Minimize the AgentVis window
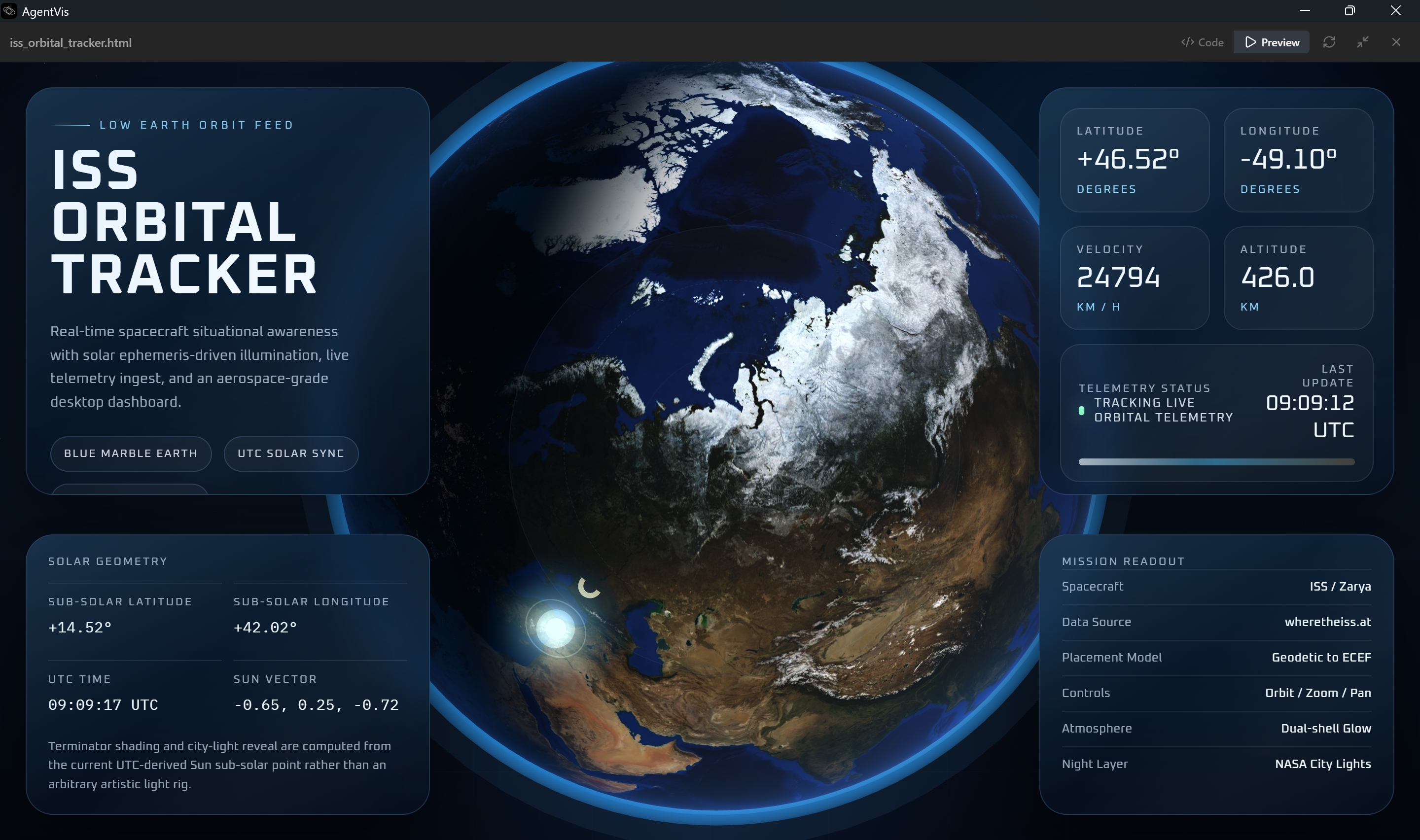1420x840 pixels. click(x=1305, y=11)
